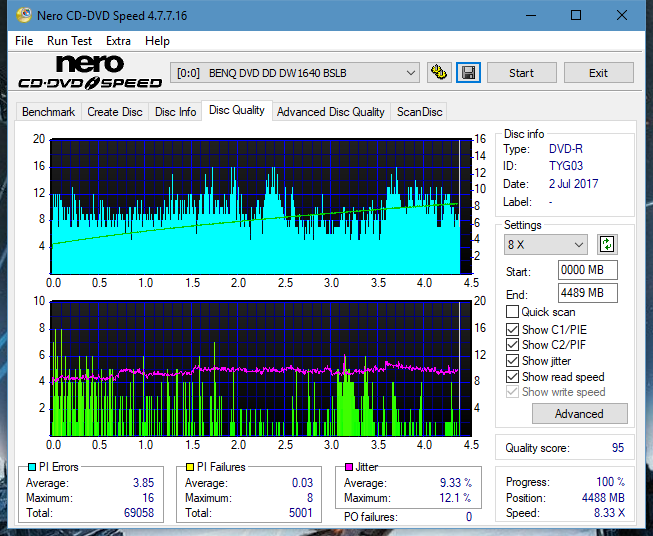Screen dimensions: 653x536
Task: Click the PI Failures jitter graph
Action: [261, 368]
